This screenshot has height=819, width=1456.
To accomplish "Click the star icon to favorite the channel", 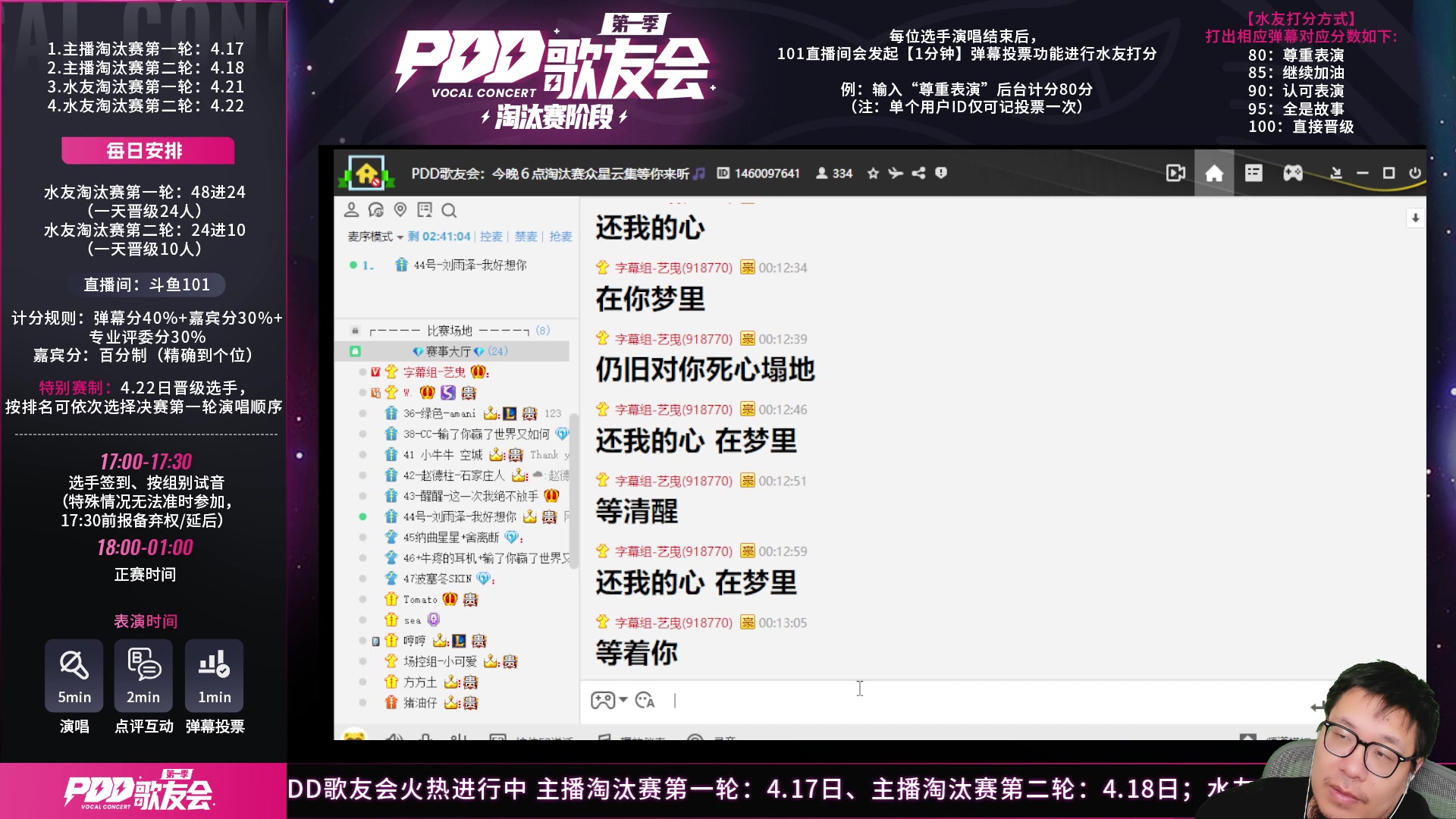I will coord(872,173).
